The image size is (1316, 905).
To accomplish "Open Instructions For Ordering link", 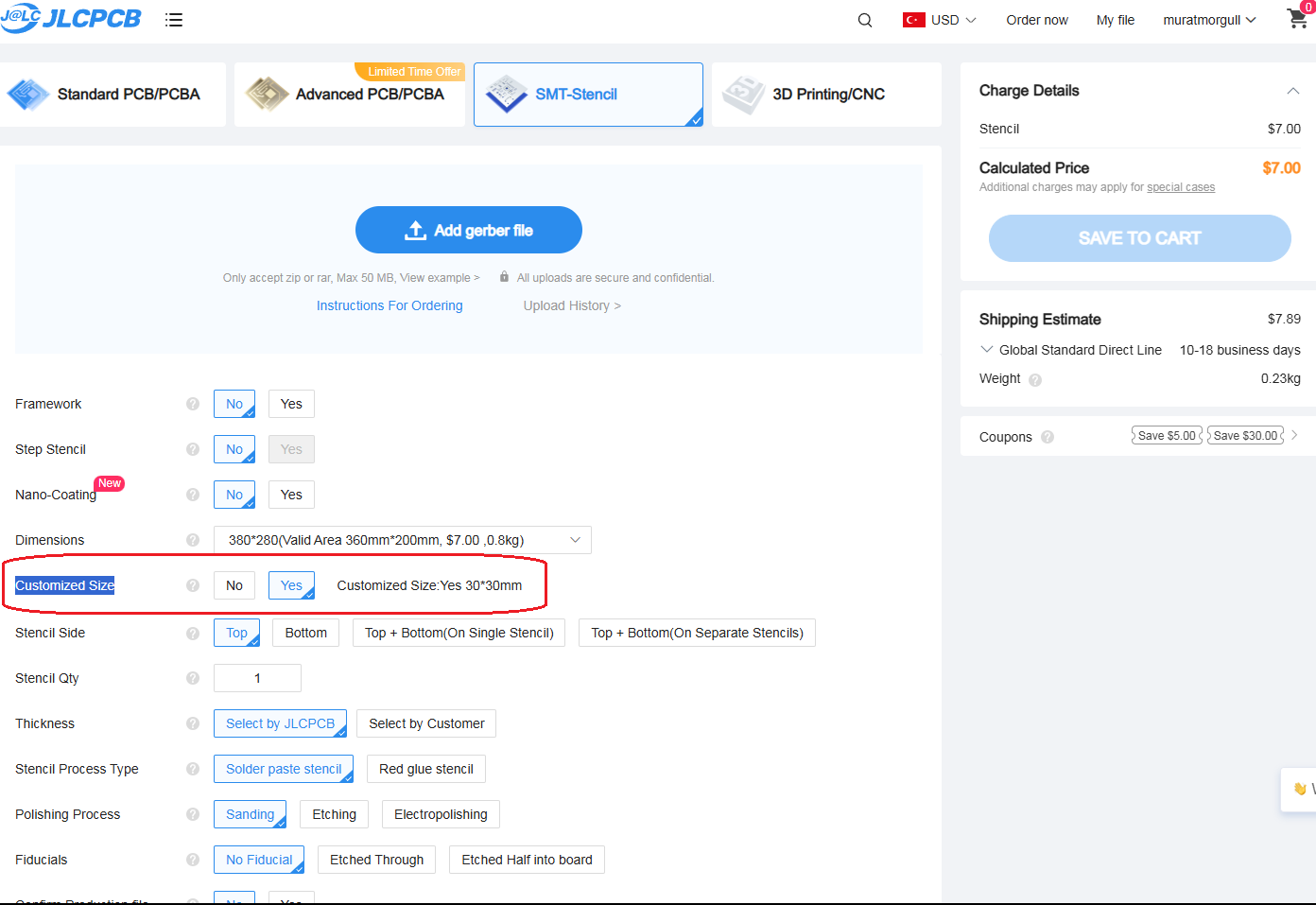I will [390, 305].
